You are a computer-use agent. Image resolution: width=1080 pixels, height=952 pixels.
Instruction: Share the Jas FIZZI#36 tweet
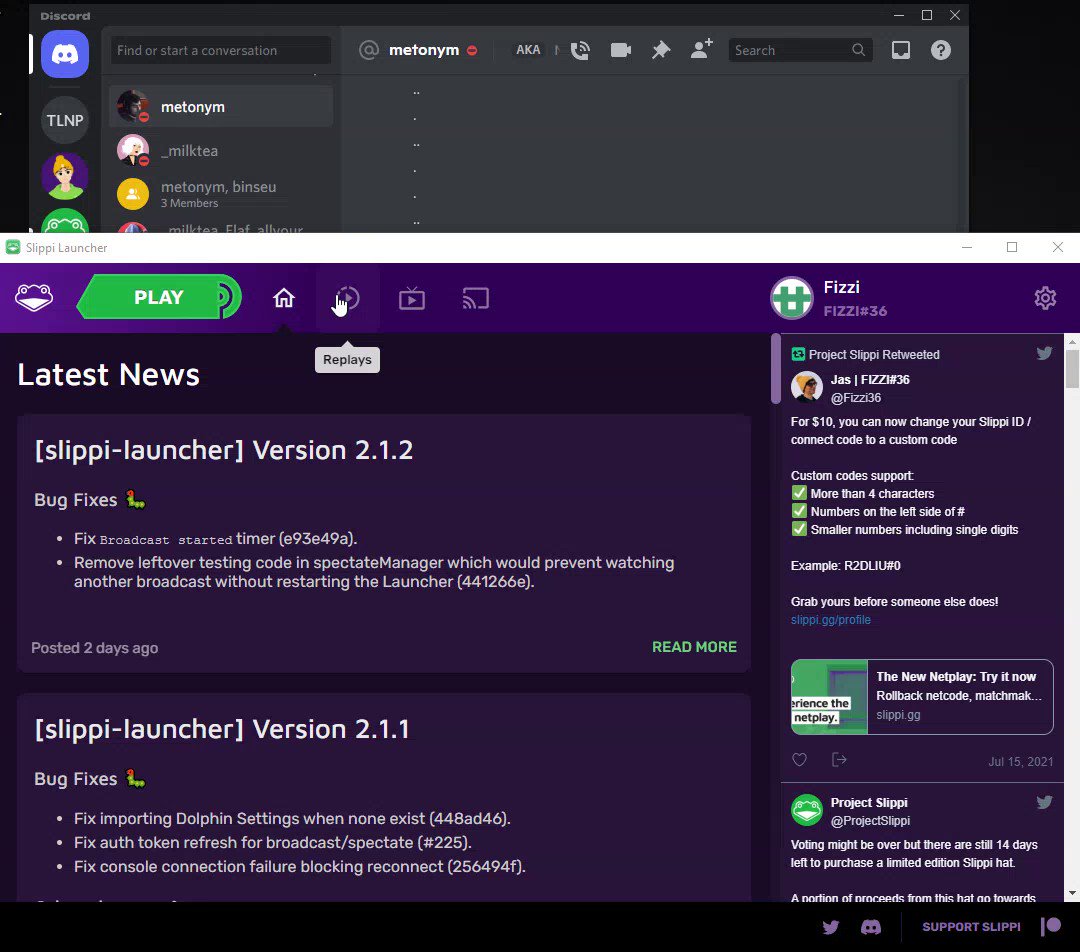839,760
